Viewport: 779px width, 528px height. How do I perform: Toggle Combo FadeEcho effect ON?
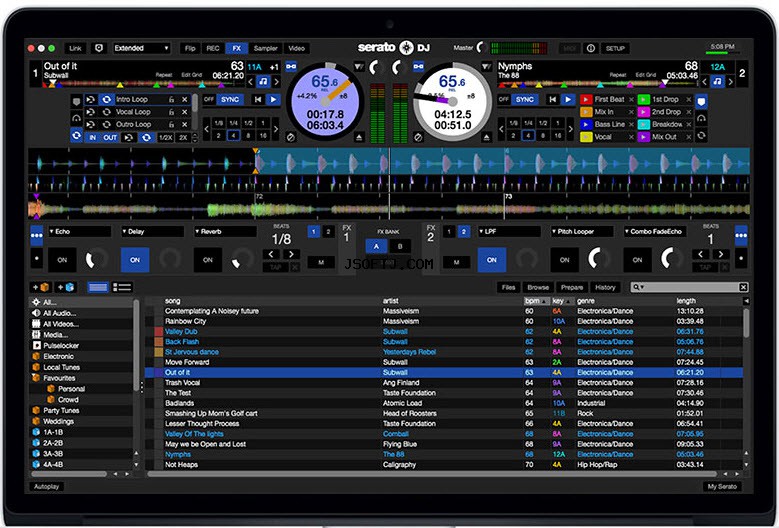[637, 260]
